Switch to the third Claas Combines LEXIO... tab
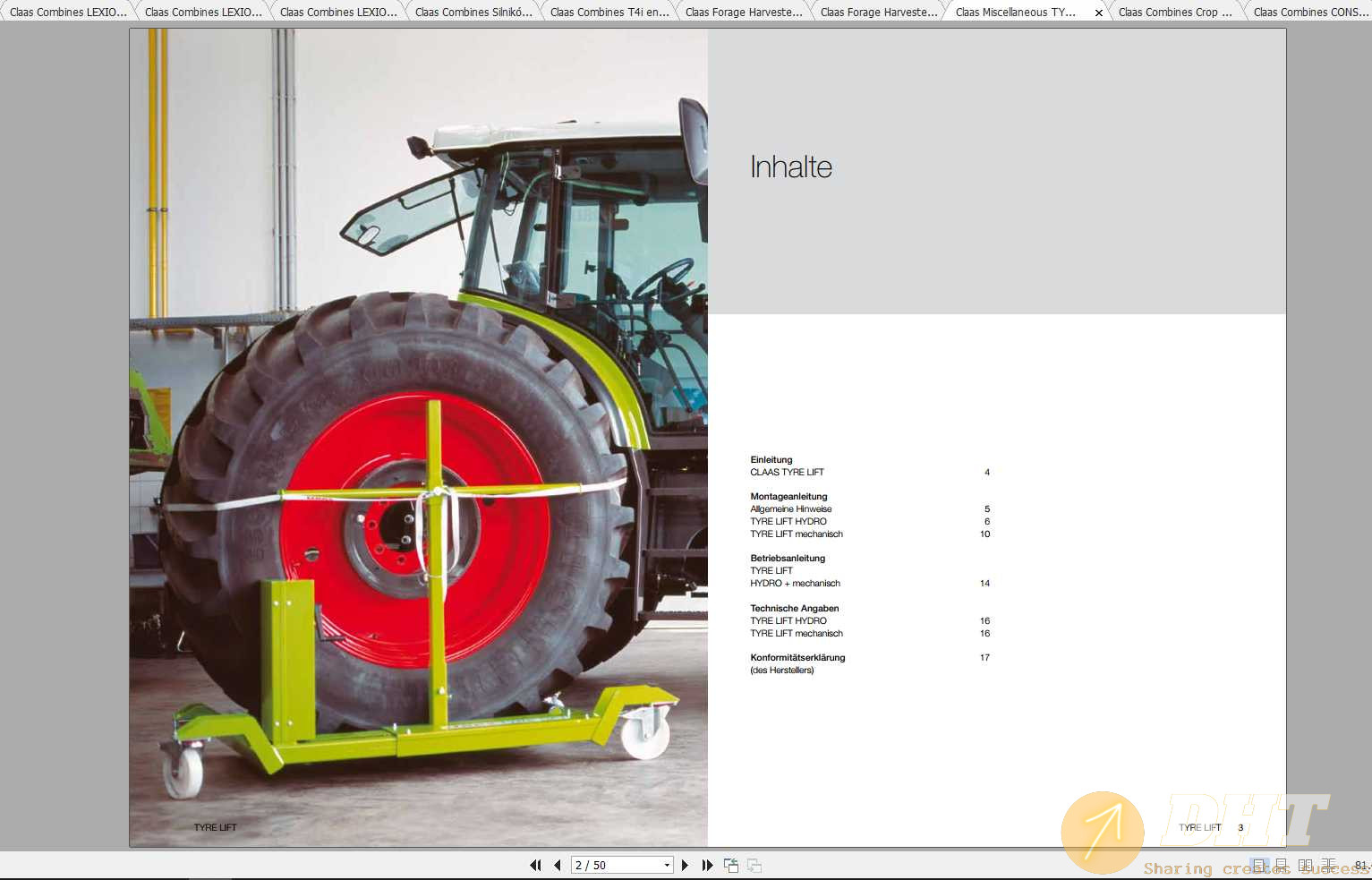The width and height of the screenshot is (1372, 880). (x=338, y=12)
